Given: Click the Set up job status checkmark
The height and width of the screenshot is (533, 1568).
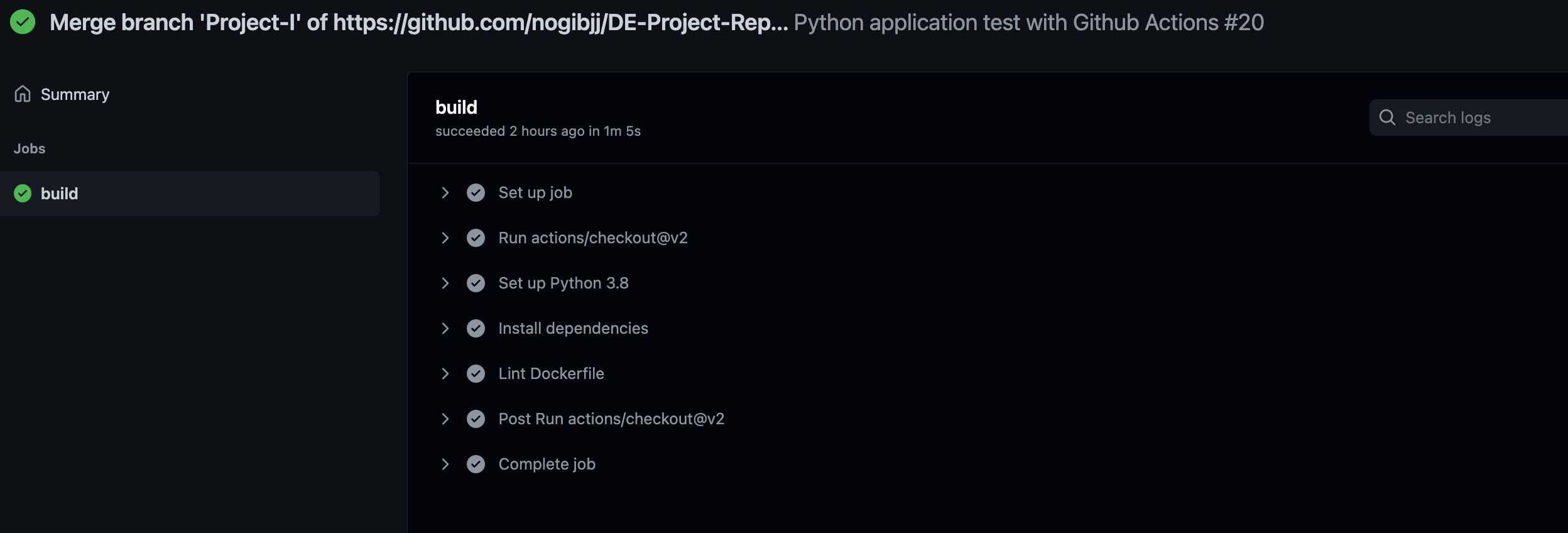Looking at the screenshot, I should 476,193.
